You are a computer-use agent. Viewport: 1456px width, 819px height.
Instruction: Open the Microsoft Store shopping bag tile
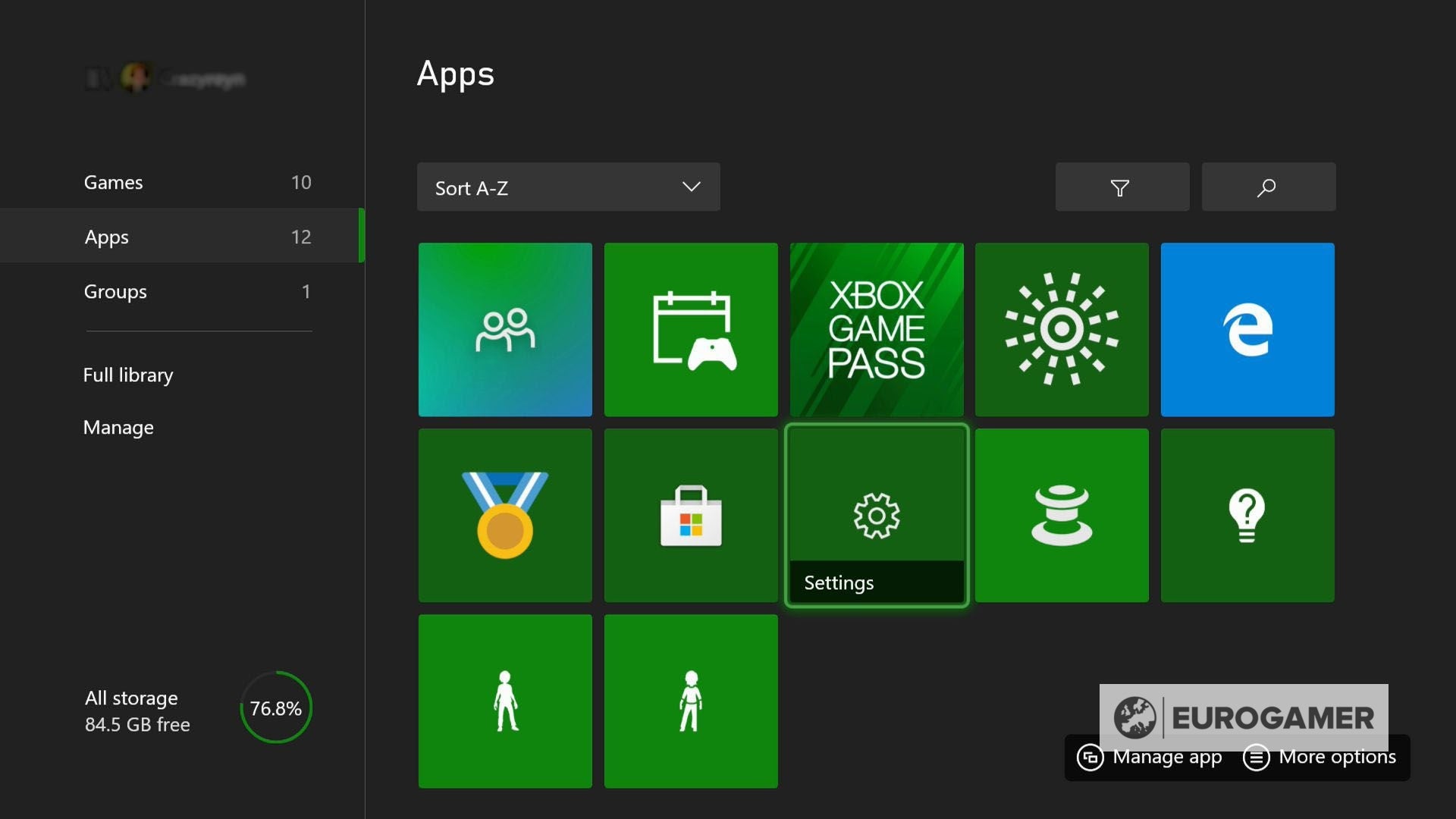(690, 515)
